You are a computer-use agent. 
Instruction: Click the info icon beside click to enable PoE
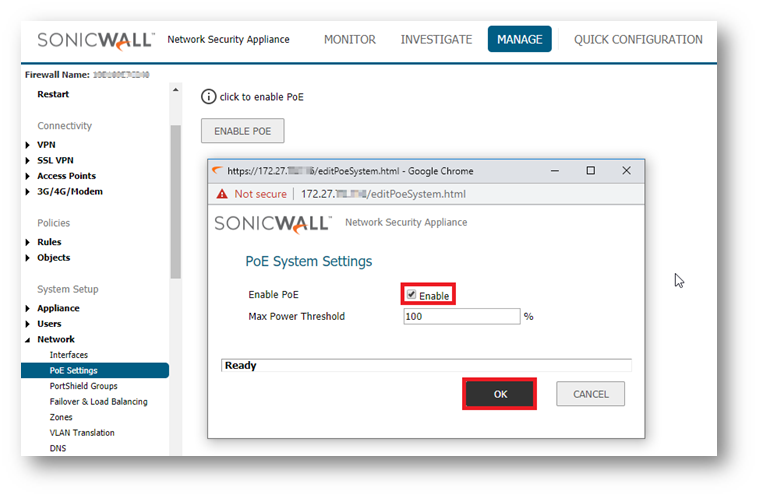coord(208,97)
